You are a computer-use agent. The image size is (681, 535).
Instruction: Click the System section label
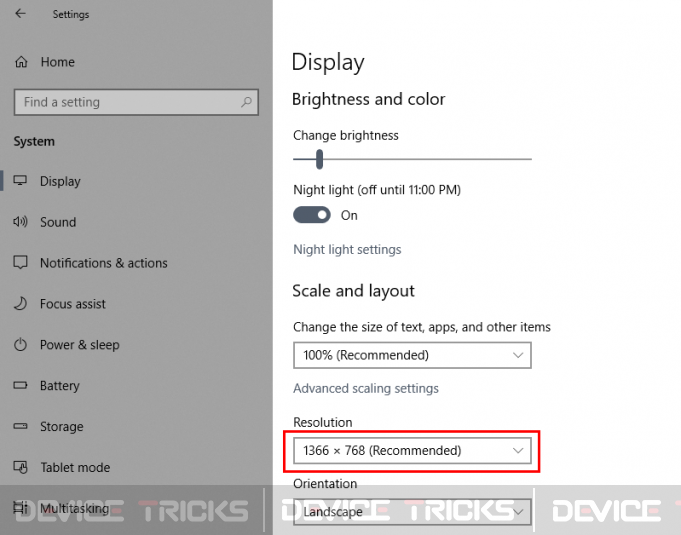(x=34, y=141)
